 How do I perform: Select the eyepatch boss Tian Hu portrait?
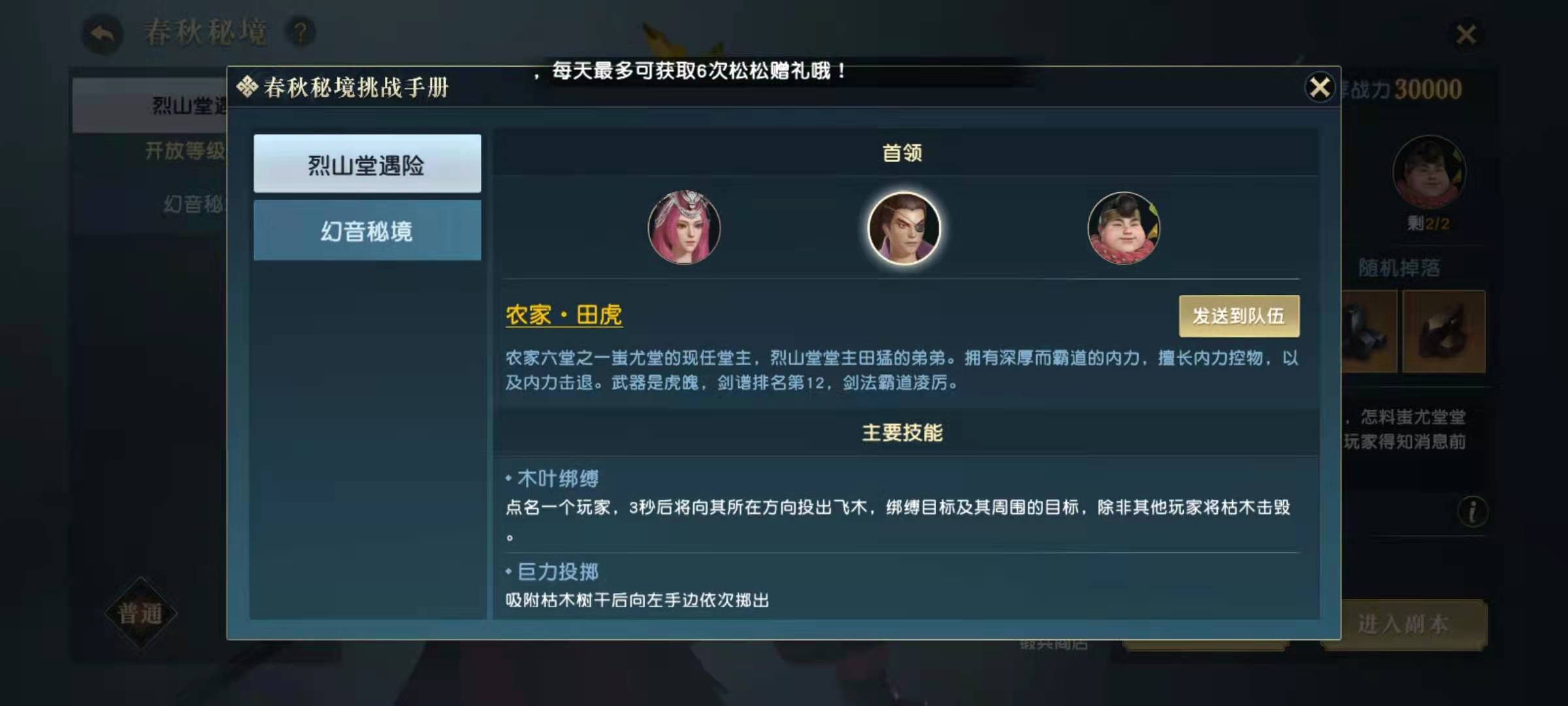(904, 227)
